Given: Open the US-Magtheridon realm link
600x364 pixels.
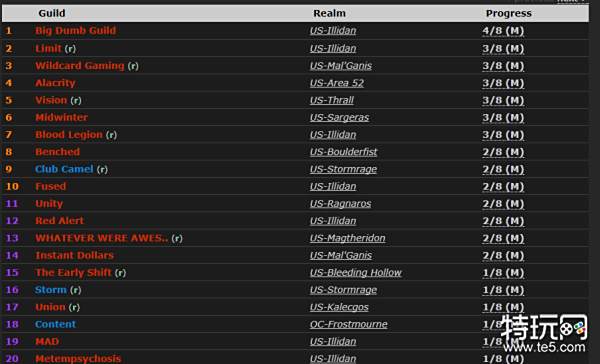Looking at the screenshot, I should pos(347,238).
